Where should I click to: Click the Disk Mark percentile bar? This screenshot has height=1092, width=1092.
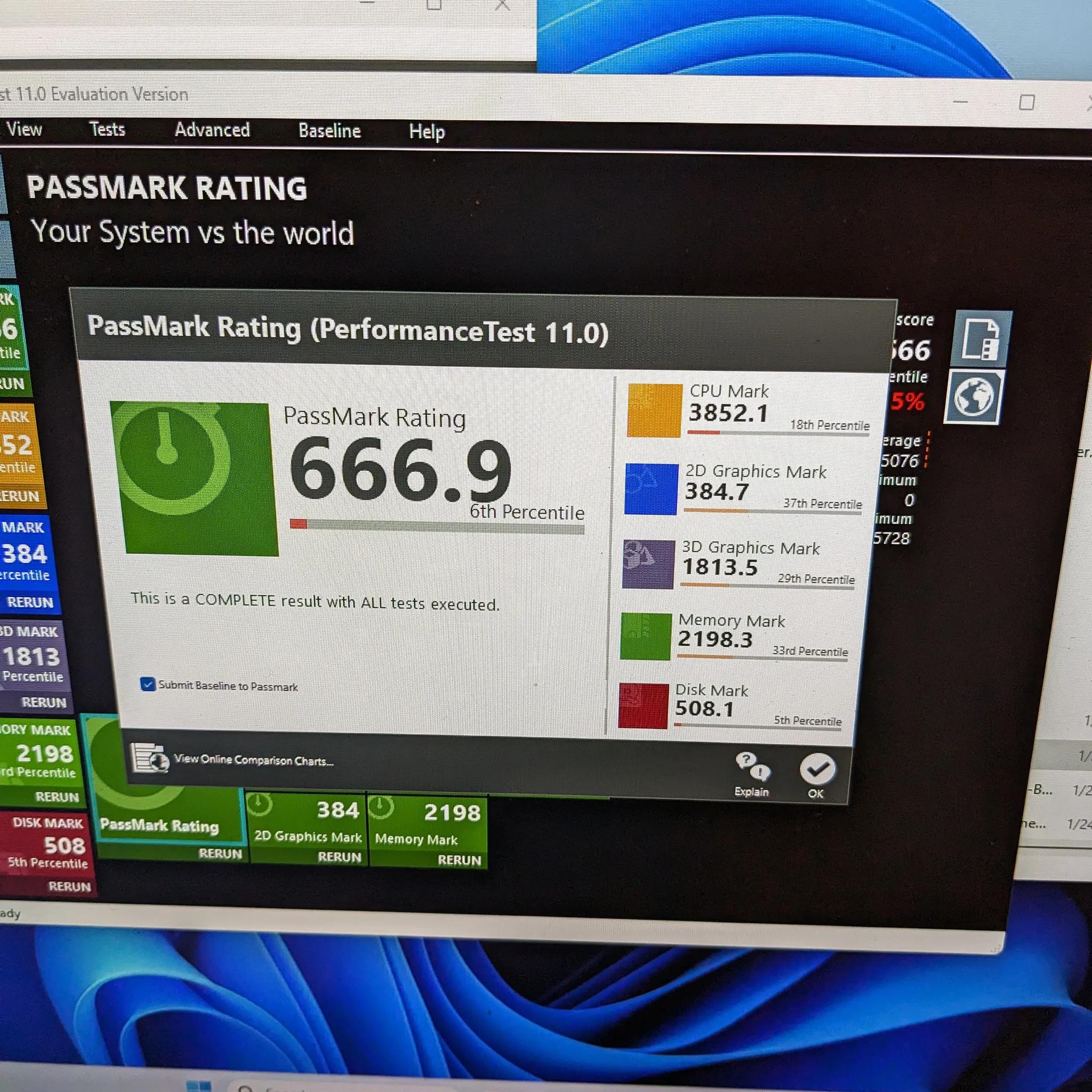point(757,726)
